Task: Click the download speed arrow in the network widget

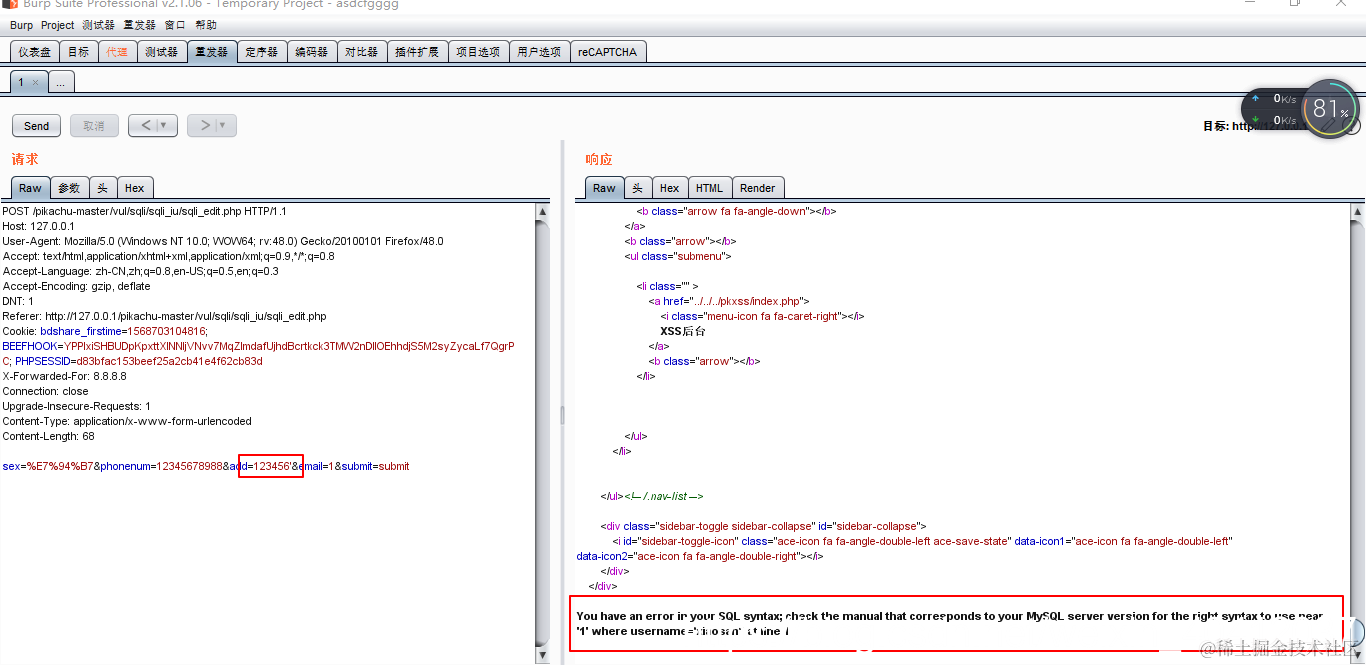Action: [x=1255, y=120]
